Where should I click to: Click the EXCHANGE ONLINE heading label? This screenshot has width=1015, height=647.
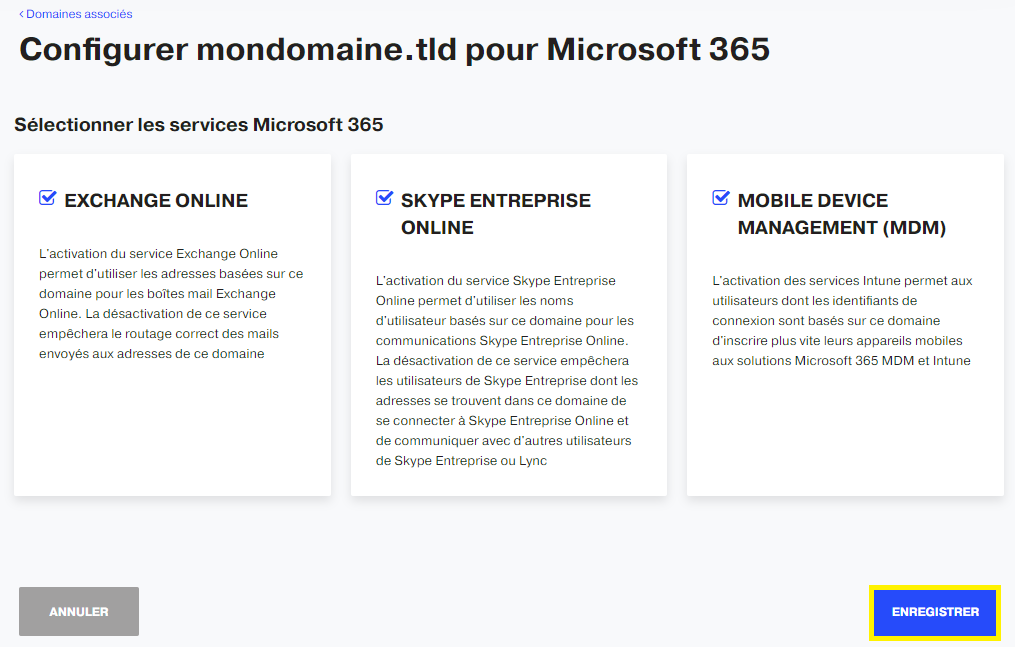(156, 201)
